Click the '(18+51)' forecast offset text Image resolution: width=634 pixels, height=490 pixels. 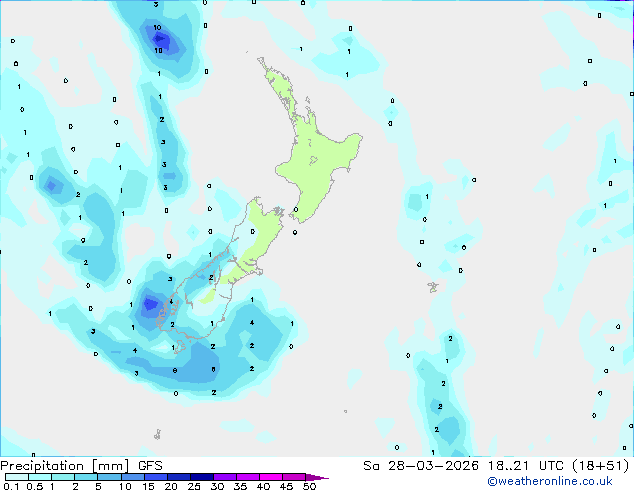(x=601, y=466)
